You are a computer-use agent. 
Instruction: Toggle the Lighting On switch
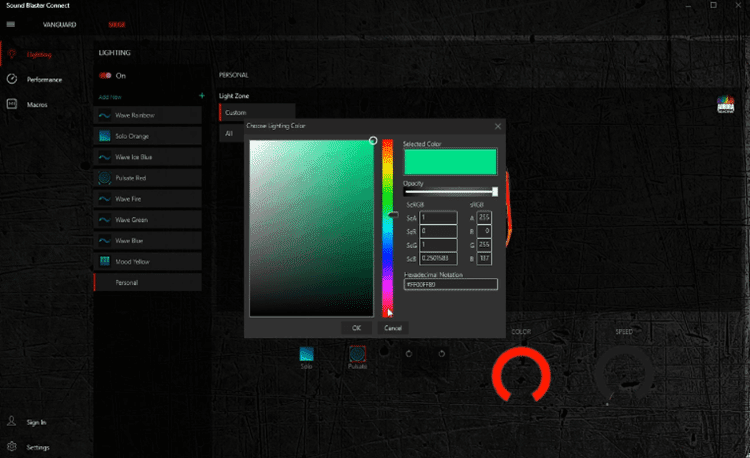click(x=104, y=75)
